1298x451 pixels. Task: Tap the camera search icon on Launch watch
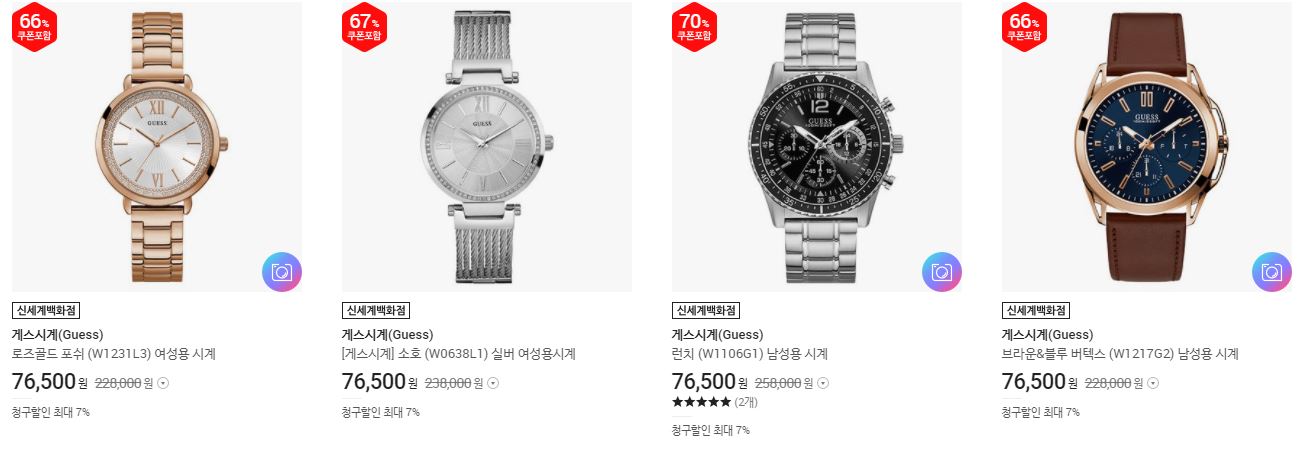pos(942,271)
